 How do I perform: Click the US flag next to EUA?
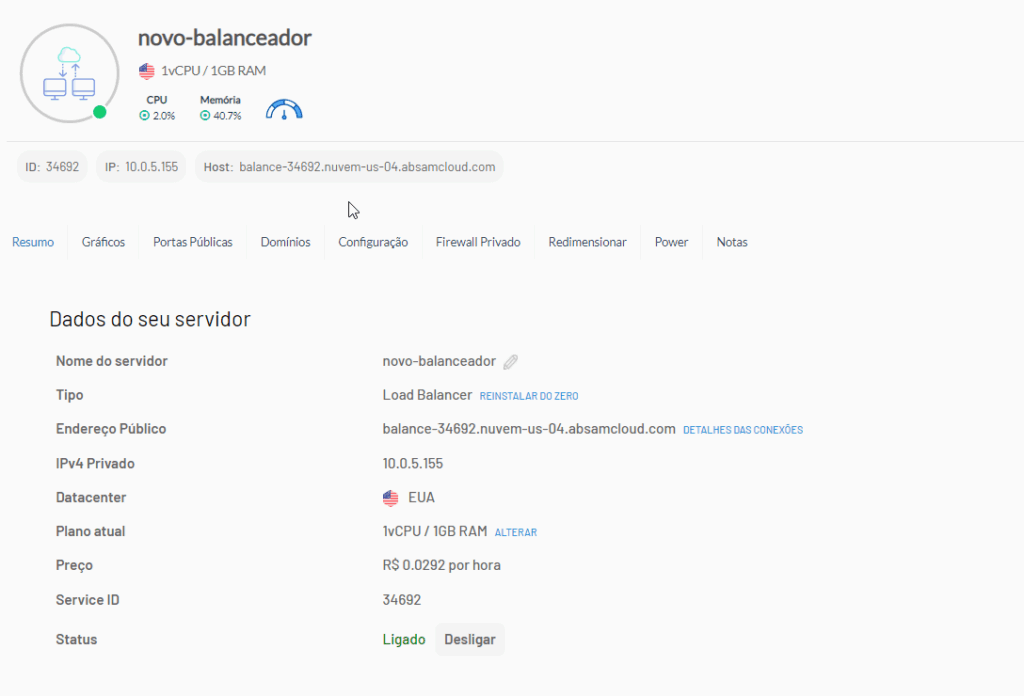tap(391, 498)
